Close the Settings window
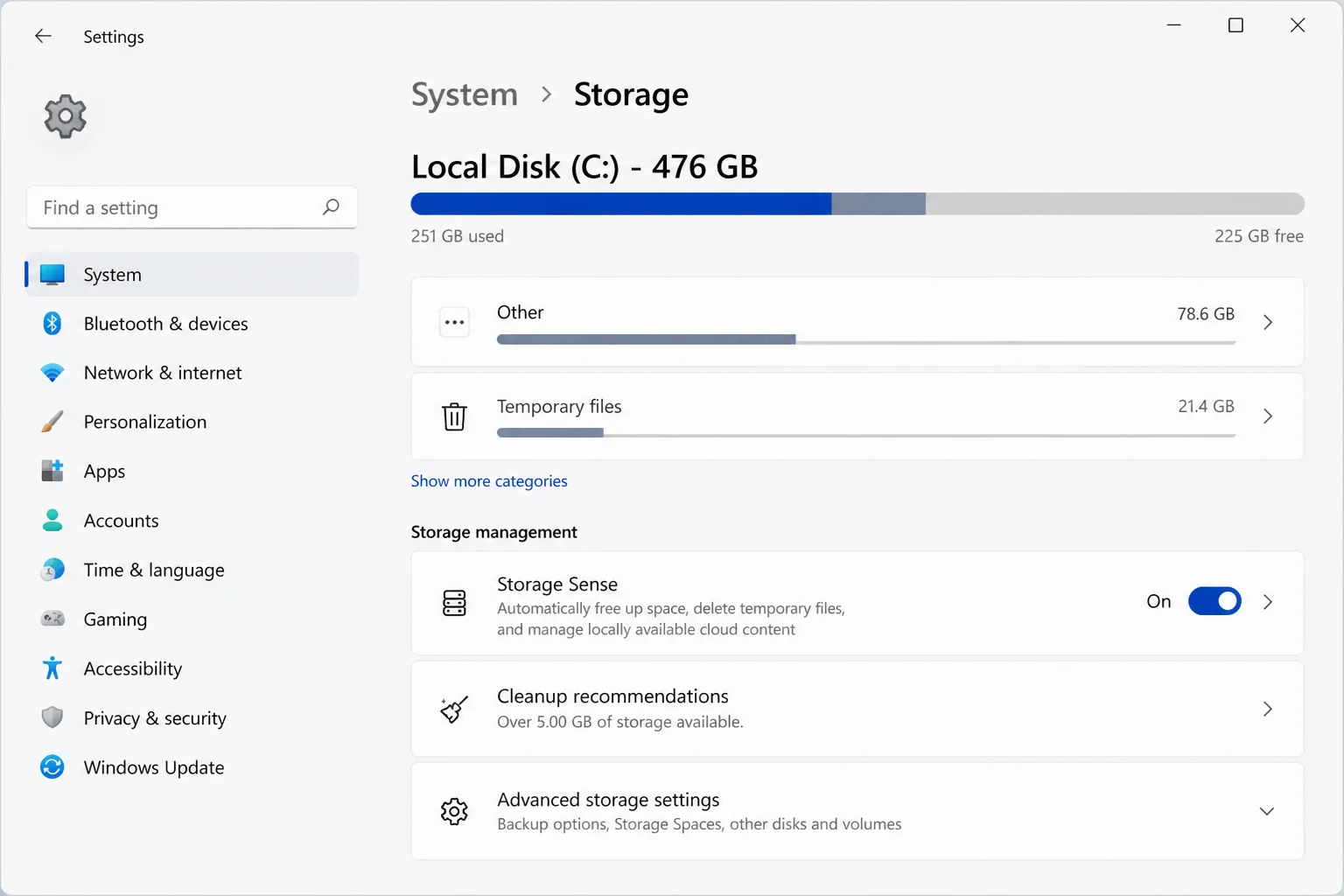Image resolution: width=1344 pixels, height=896 pixels. [1298, 25]
